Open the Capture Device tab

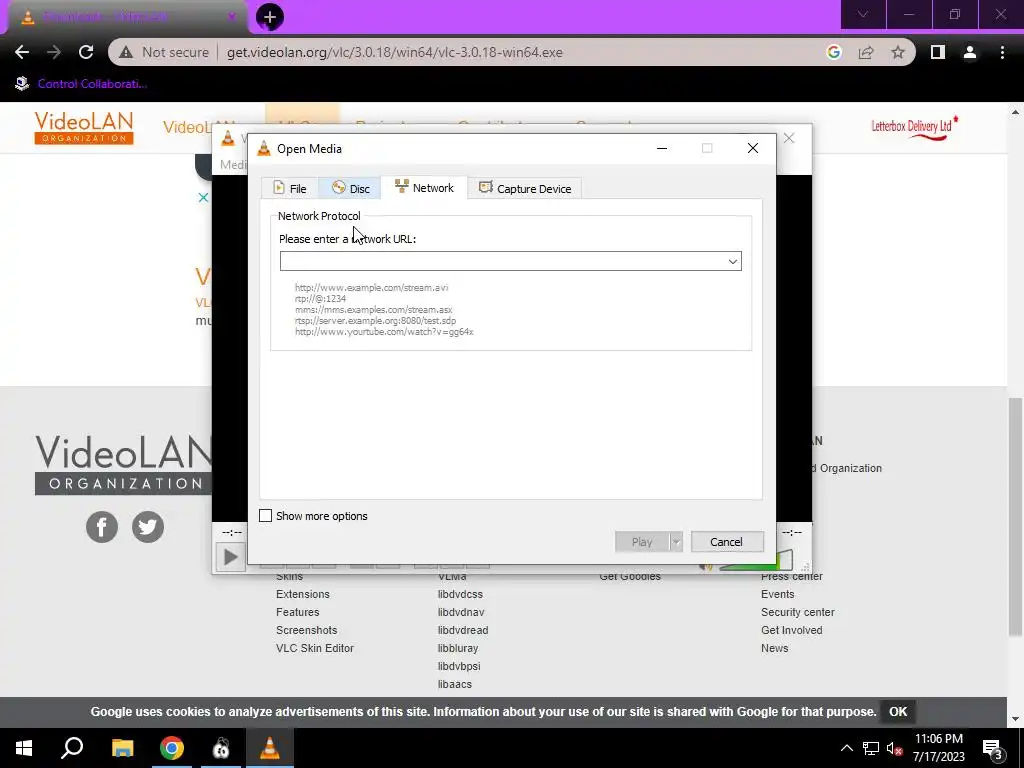tap(525, 188)
